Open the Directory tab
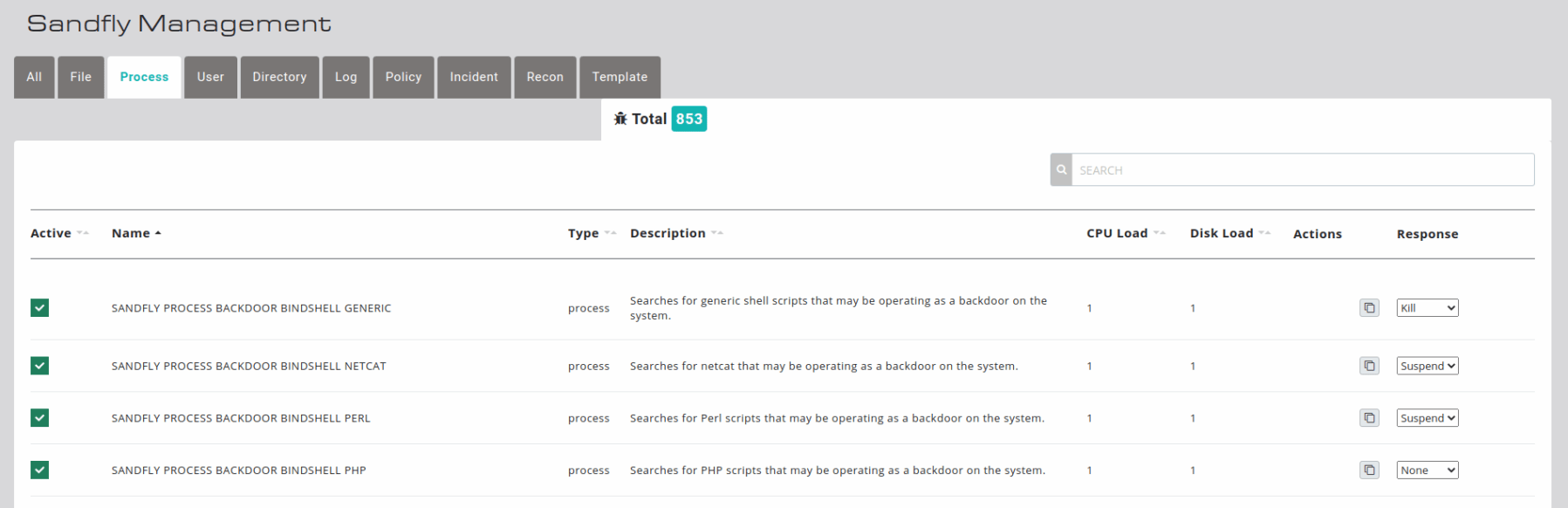The width and height of the screenshot is (1568, 508). point(279,77)
